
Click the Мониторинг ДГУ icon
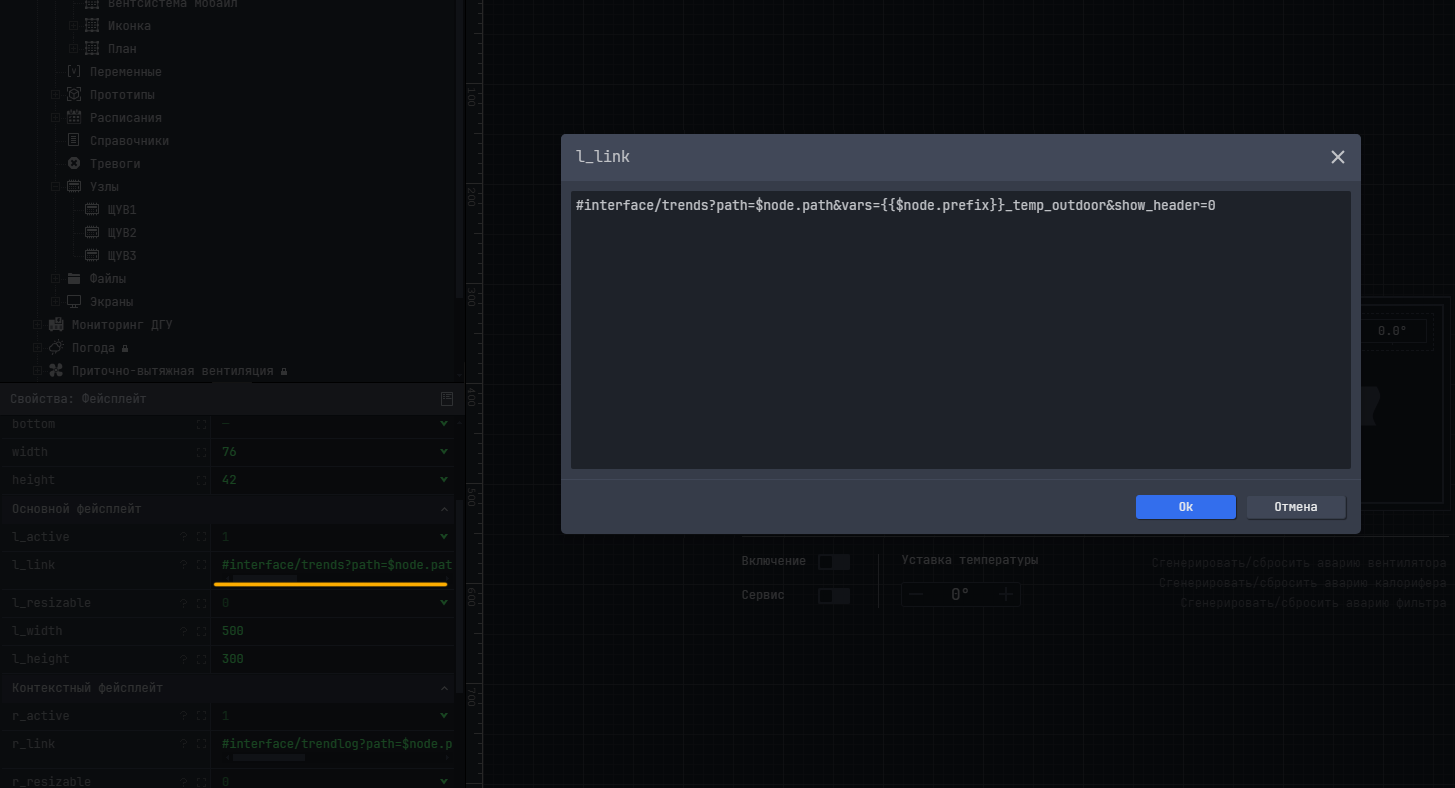click(56, 325)
